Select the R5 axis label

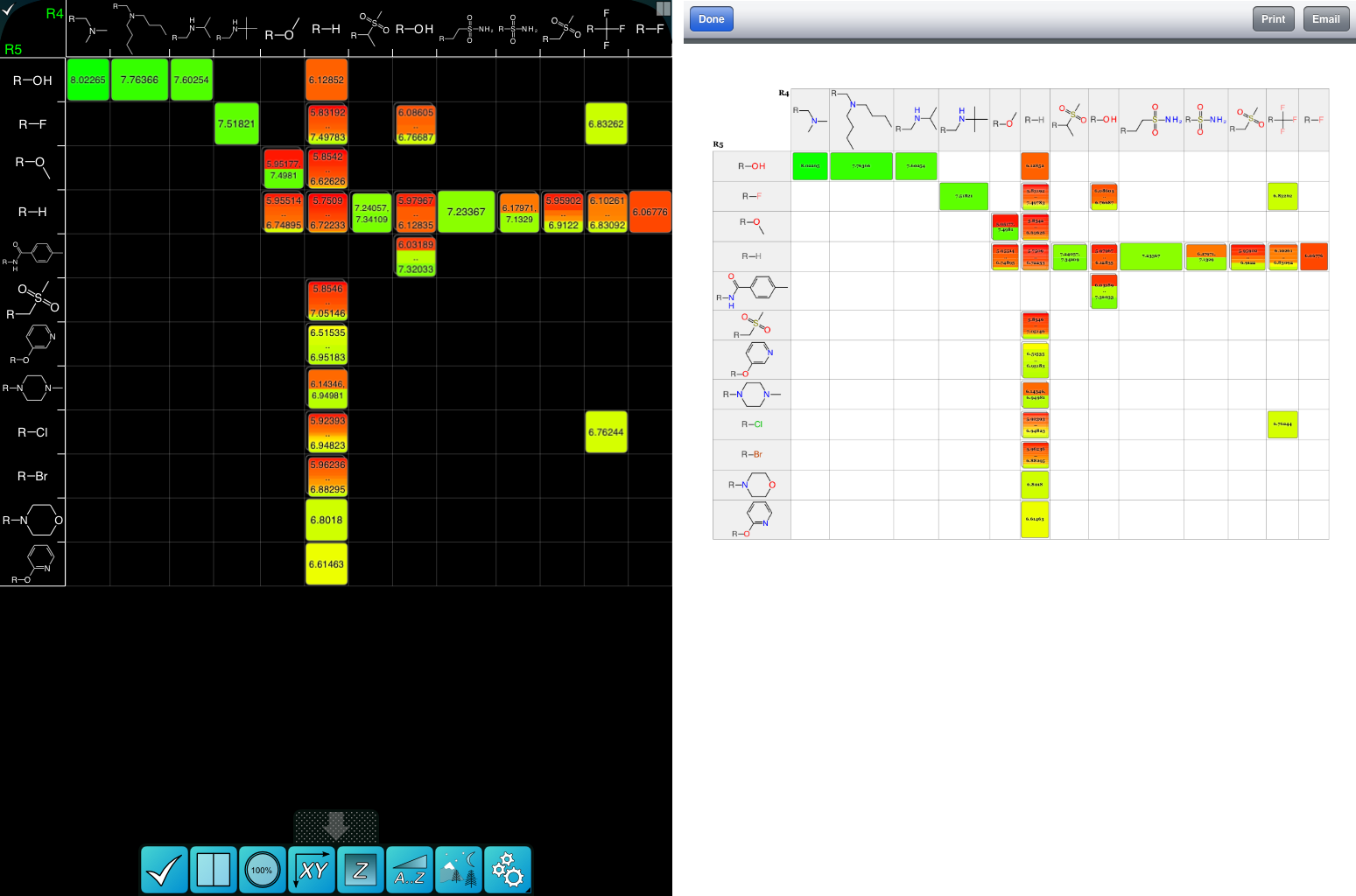(13, 50)
